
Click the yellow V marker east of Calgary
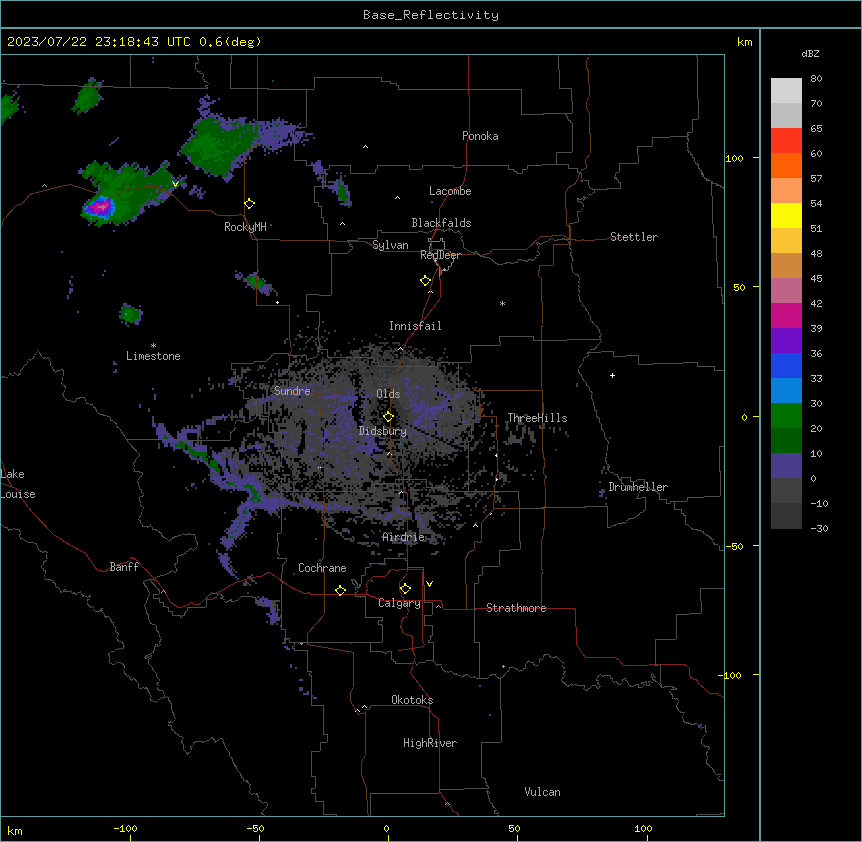point(429,584)
